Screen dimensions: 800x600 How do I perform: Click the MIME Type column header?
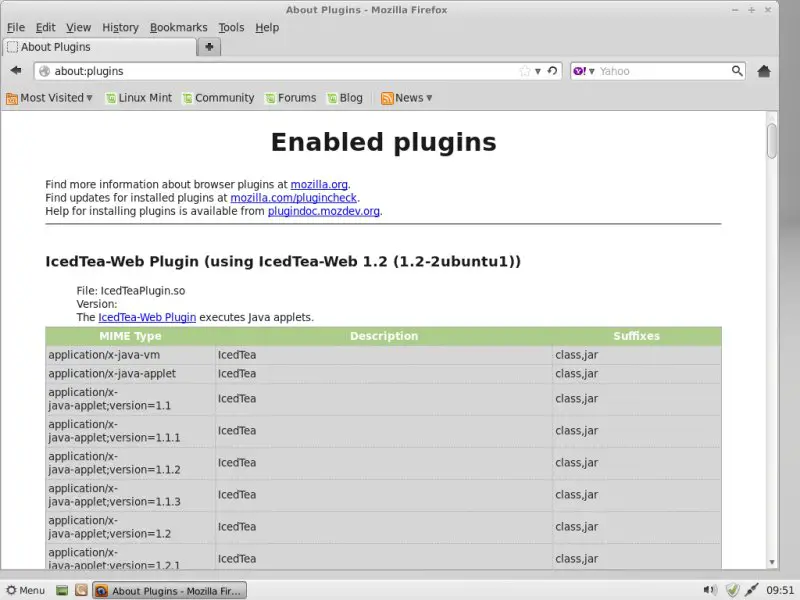coord(130,336)
